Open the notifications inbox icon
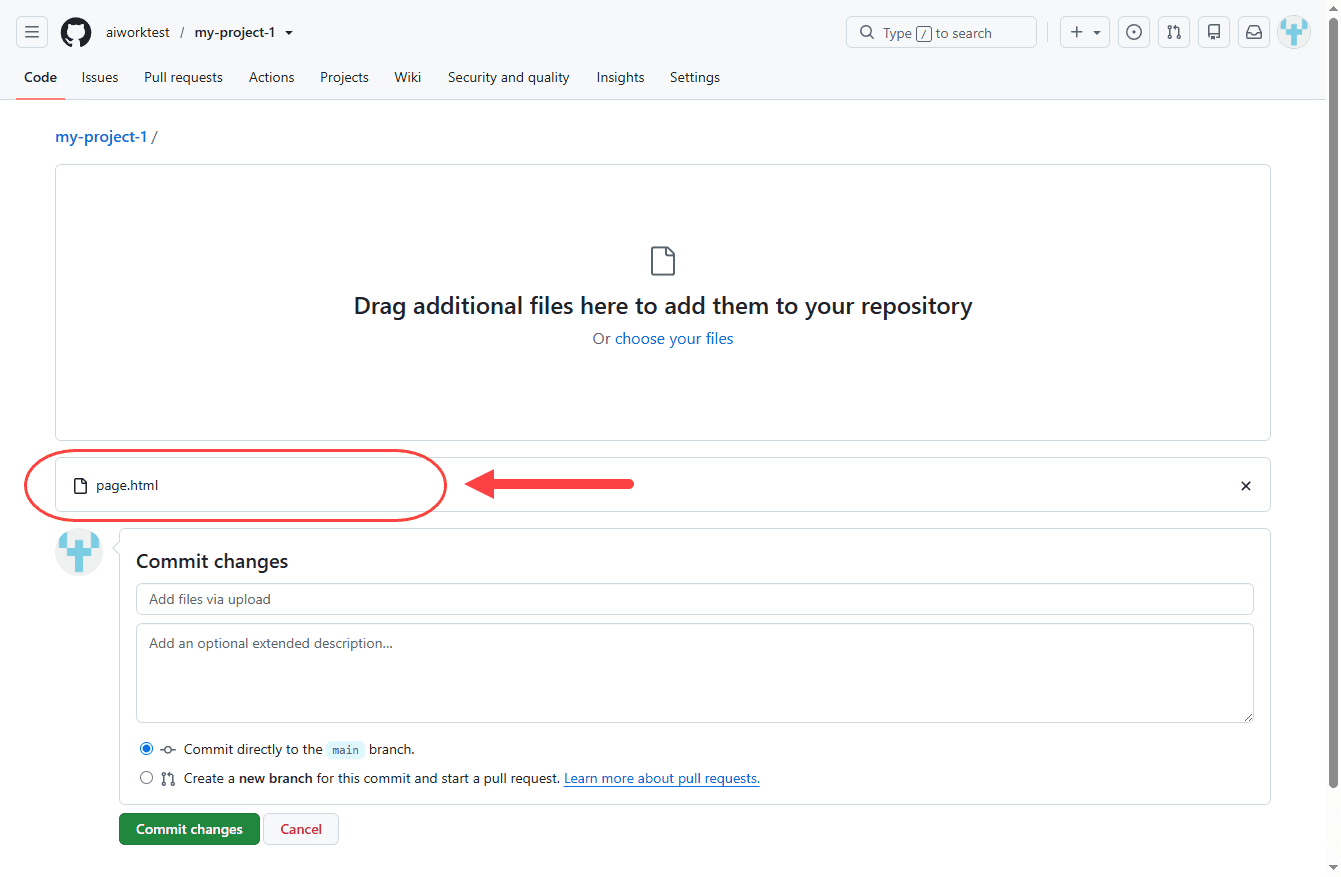This screenshot has height=877, width=1341. pos(1254,32)
